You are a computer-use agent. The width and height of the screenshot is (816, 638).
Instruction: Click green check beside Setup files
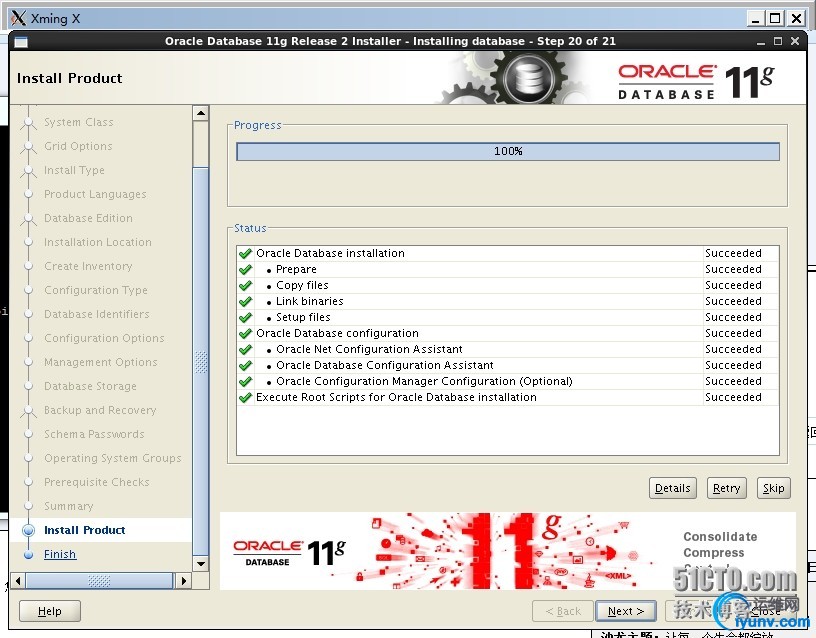245,317
